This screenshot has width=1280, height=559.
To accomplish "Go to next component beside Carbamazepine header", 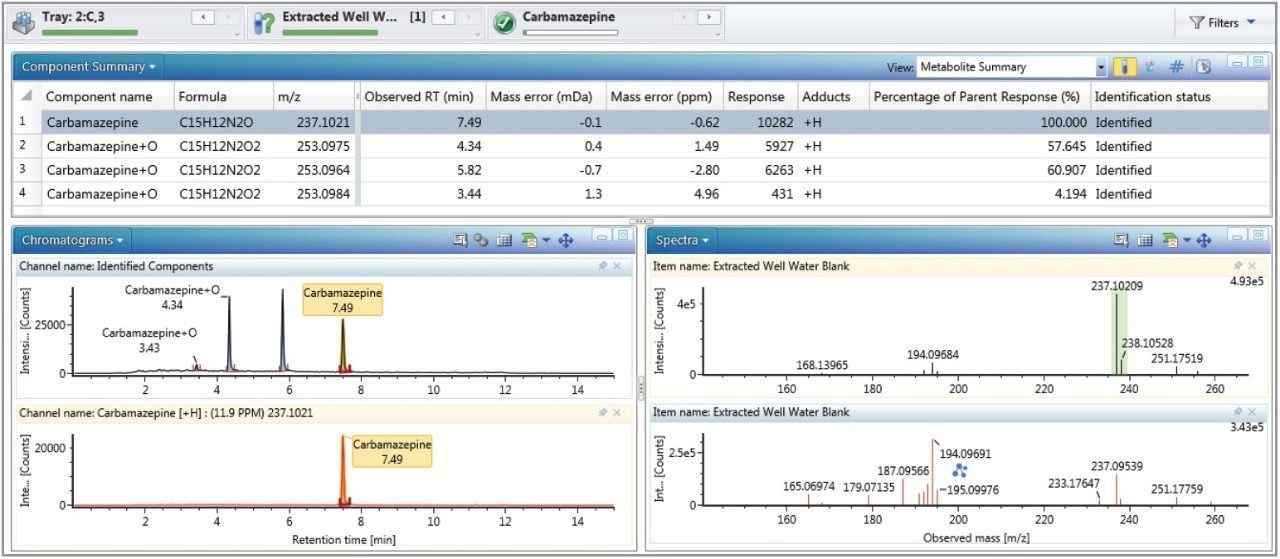I will click(710, 17).
